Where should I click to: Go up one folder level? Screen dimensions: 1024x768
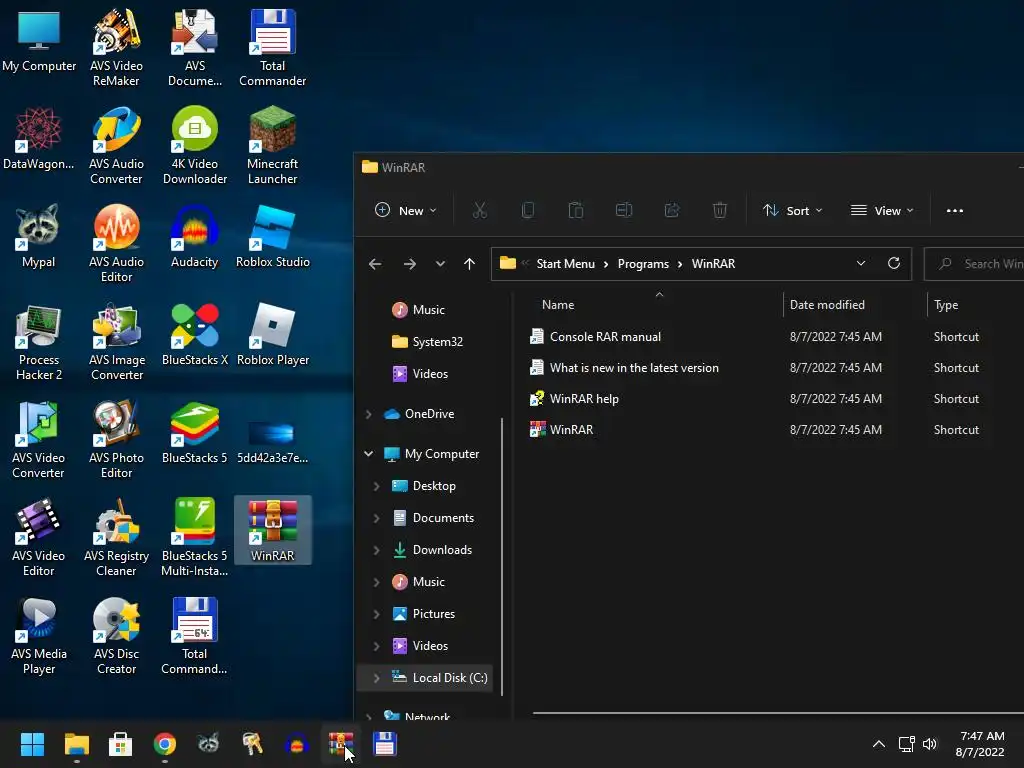470,264
